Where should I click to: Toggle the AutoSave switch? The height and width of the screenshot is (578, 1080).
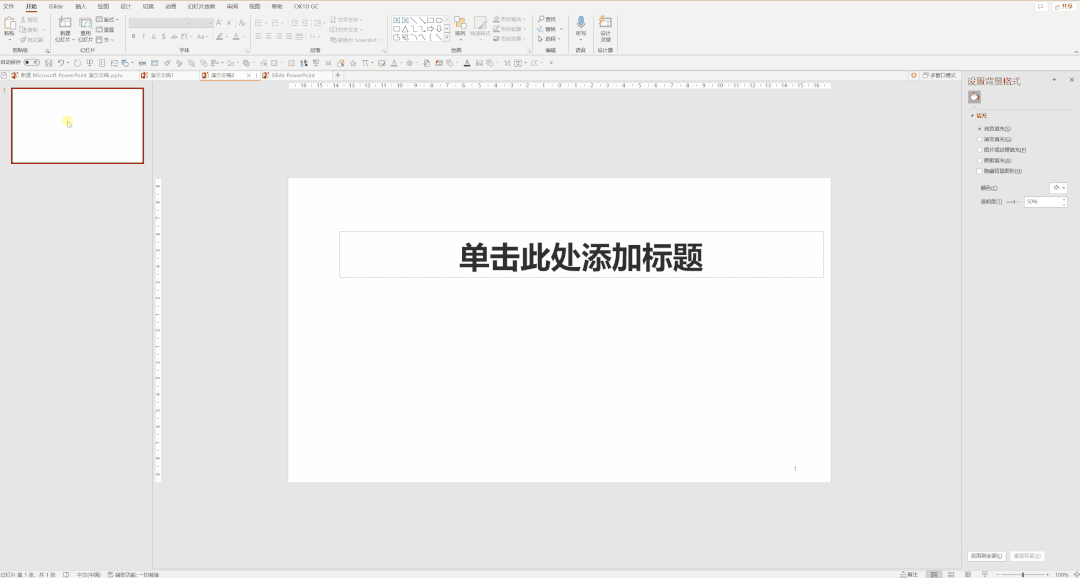click(x=32, y=63)
